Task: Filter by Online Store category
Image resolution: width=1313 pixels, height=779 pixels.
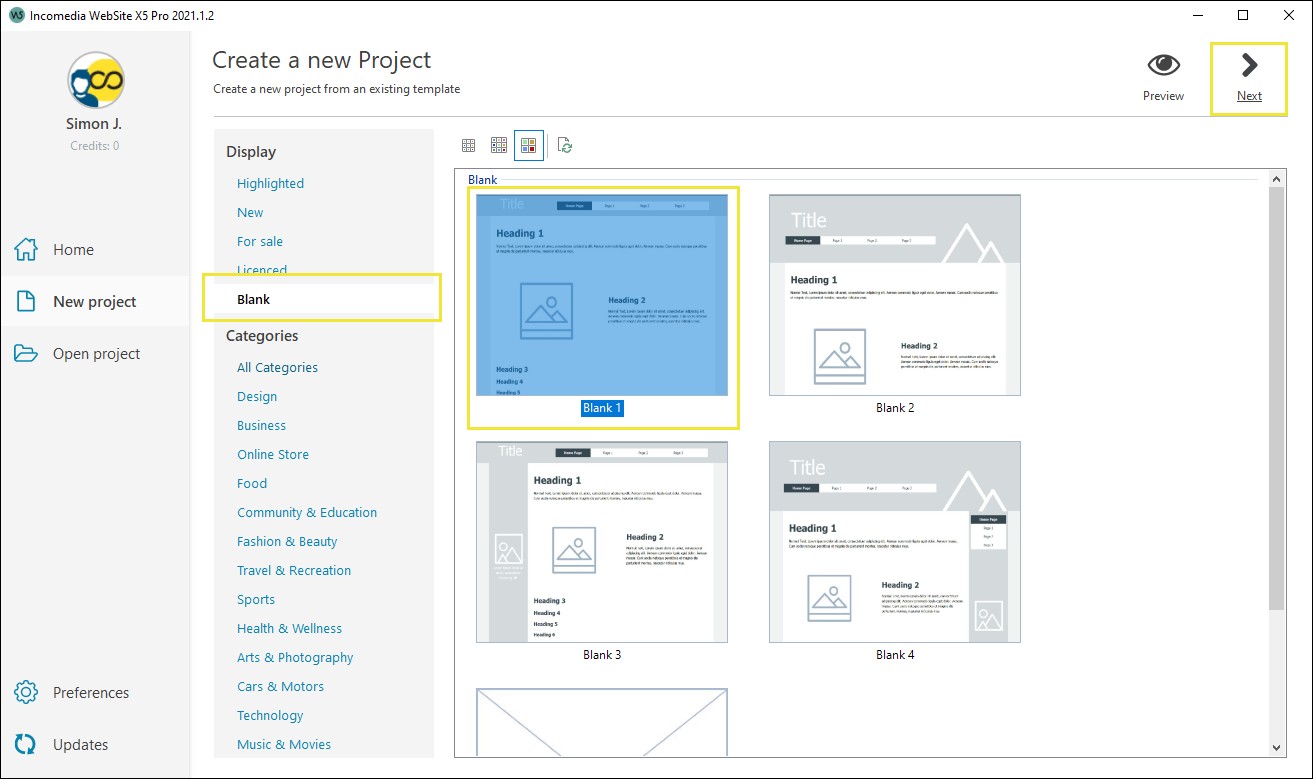Action: [273, 455]
